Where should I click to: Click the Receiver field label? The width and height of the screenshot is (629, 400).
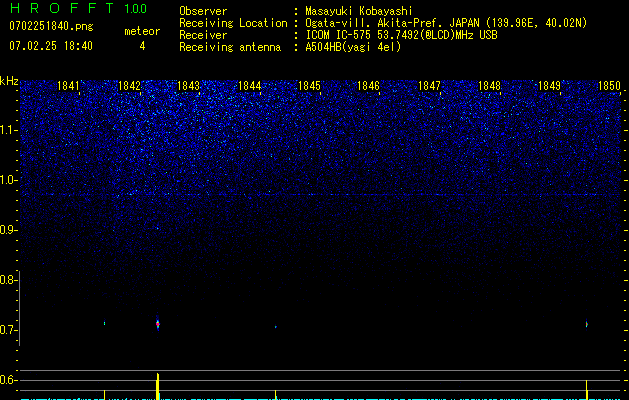203,35
